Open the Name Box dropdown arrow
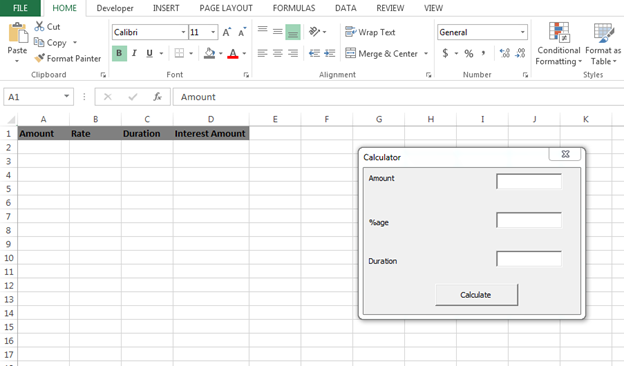This screenshot has height=366, width=624. pyautogui.click(x=66, y=96)
